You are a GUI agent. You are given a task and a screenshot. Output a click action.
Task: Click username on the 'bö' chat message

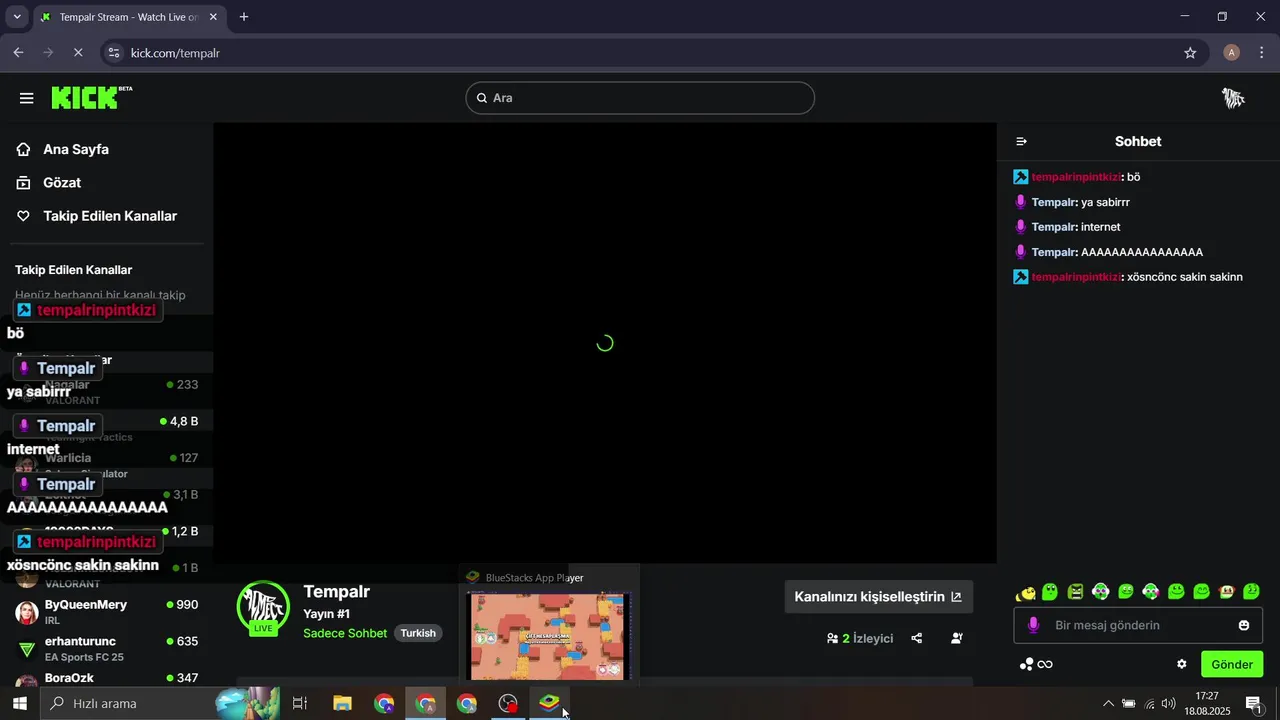pos(1076,177)
